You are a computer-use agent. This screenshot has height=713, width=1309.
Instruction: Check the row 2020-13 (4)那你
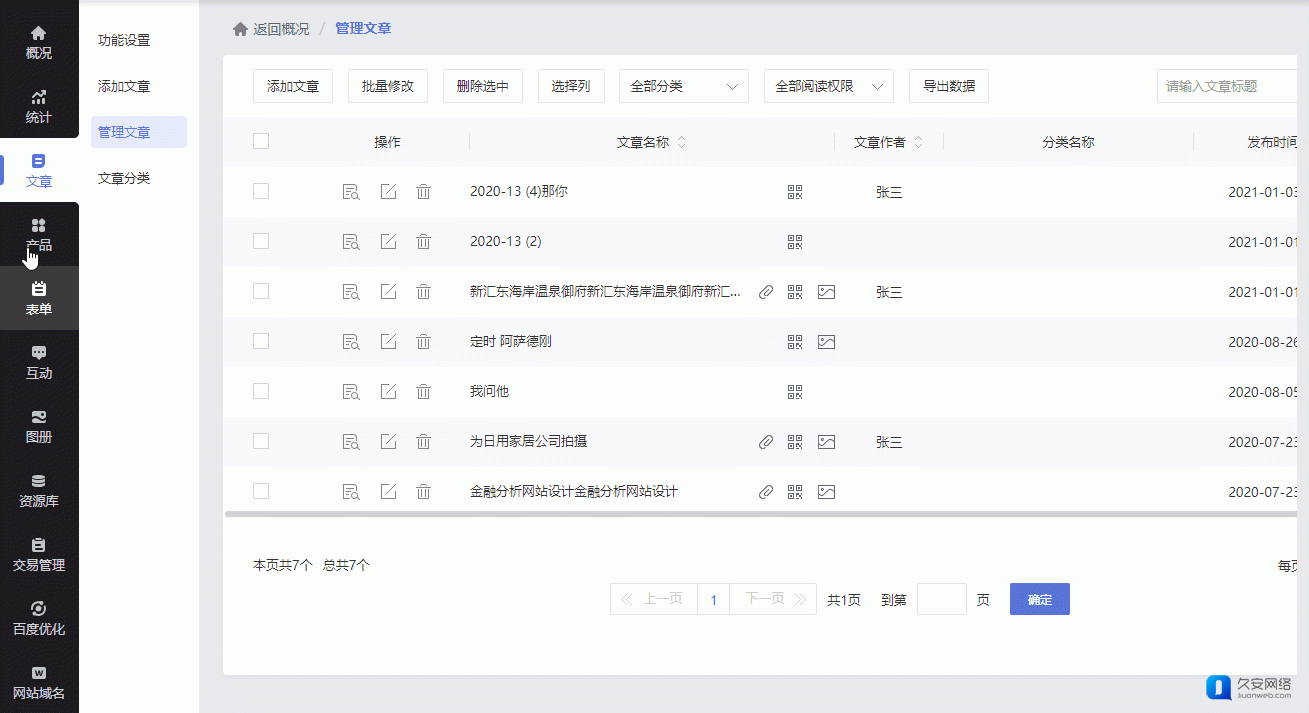pyautogui.click(x=261, y=191)
